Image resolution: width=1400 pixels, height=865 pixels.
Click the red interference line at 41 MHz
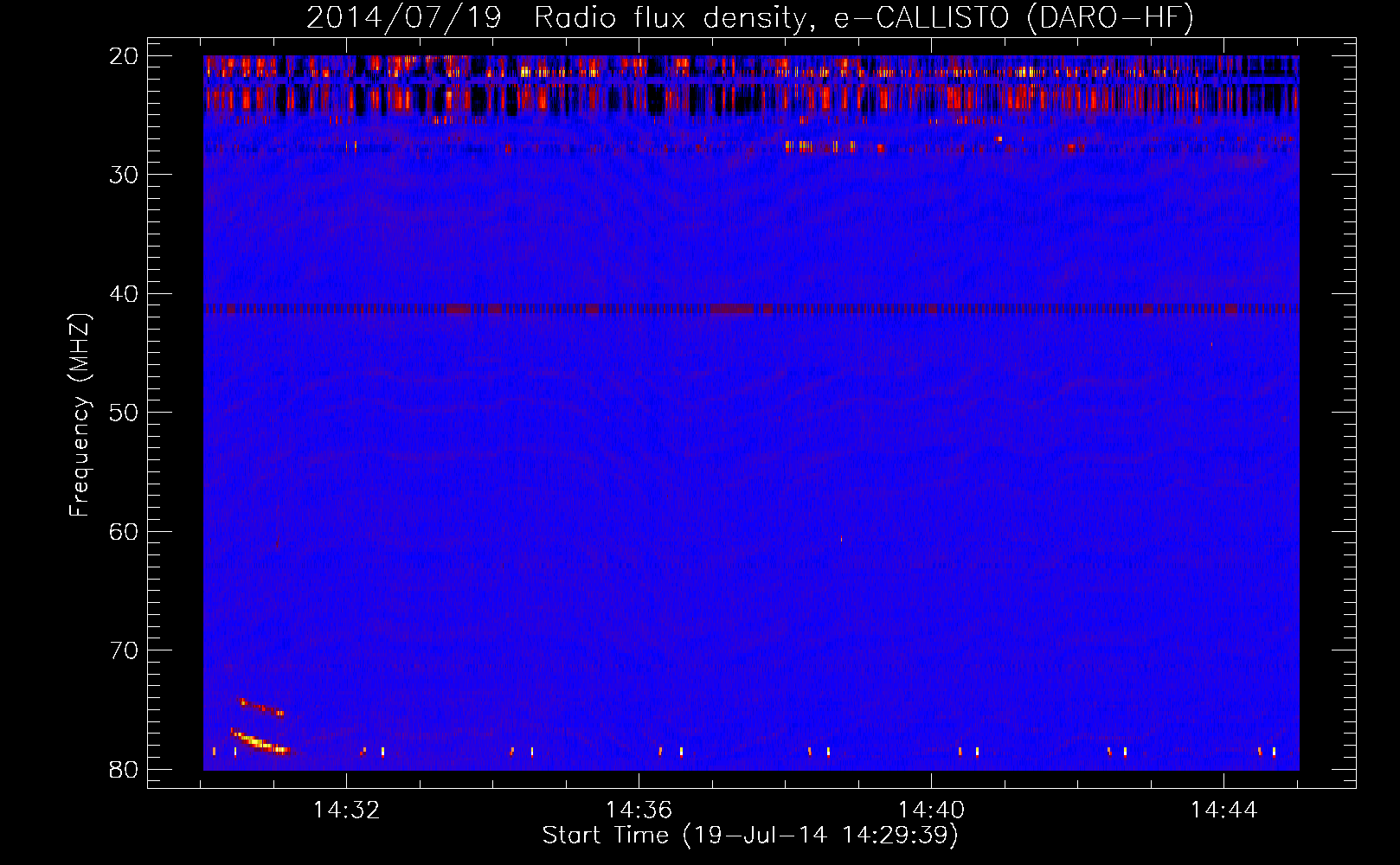751,309
